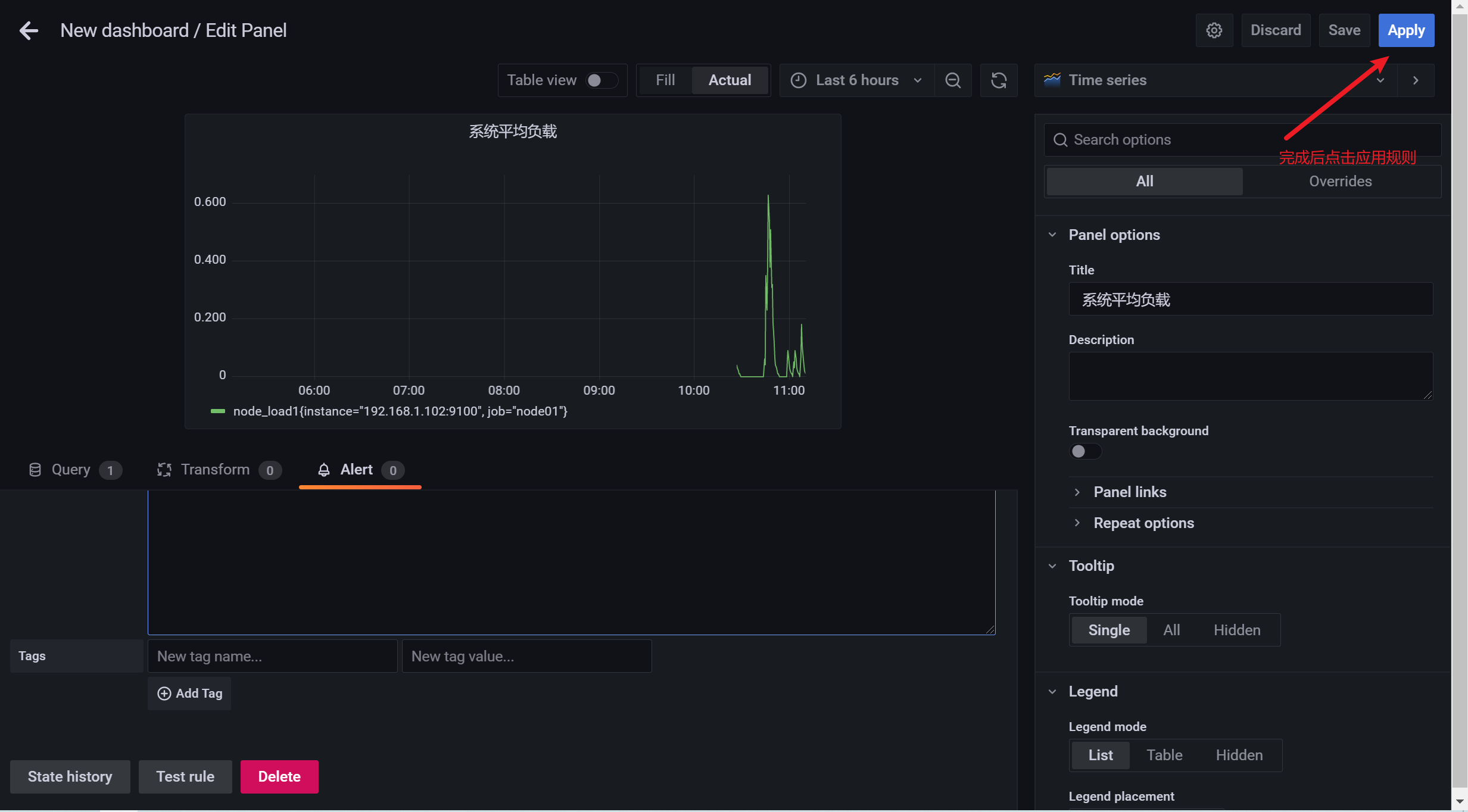Click the Test rule button
This screenshot has width=1468, height=812.
[x=185, y=777]
